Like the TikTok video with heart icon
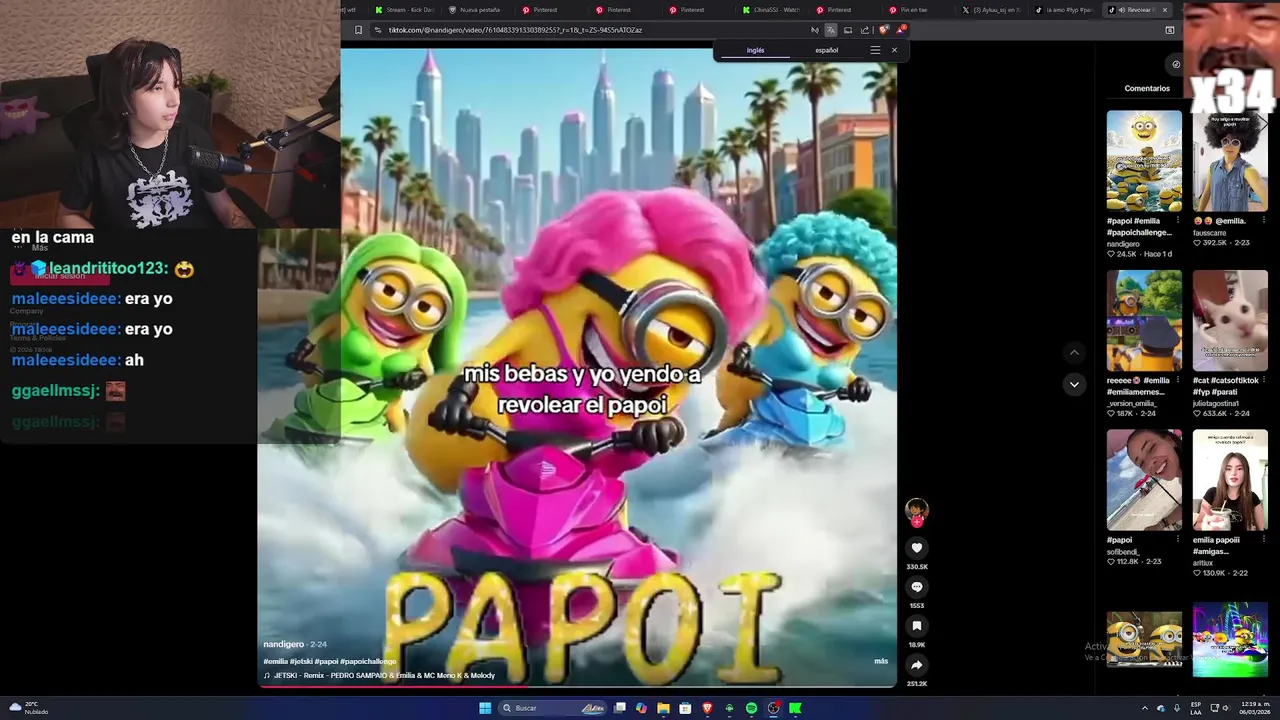1280x720 pixels. (917, 547)
